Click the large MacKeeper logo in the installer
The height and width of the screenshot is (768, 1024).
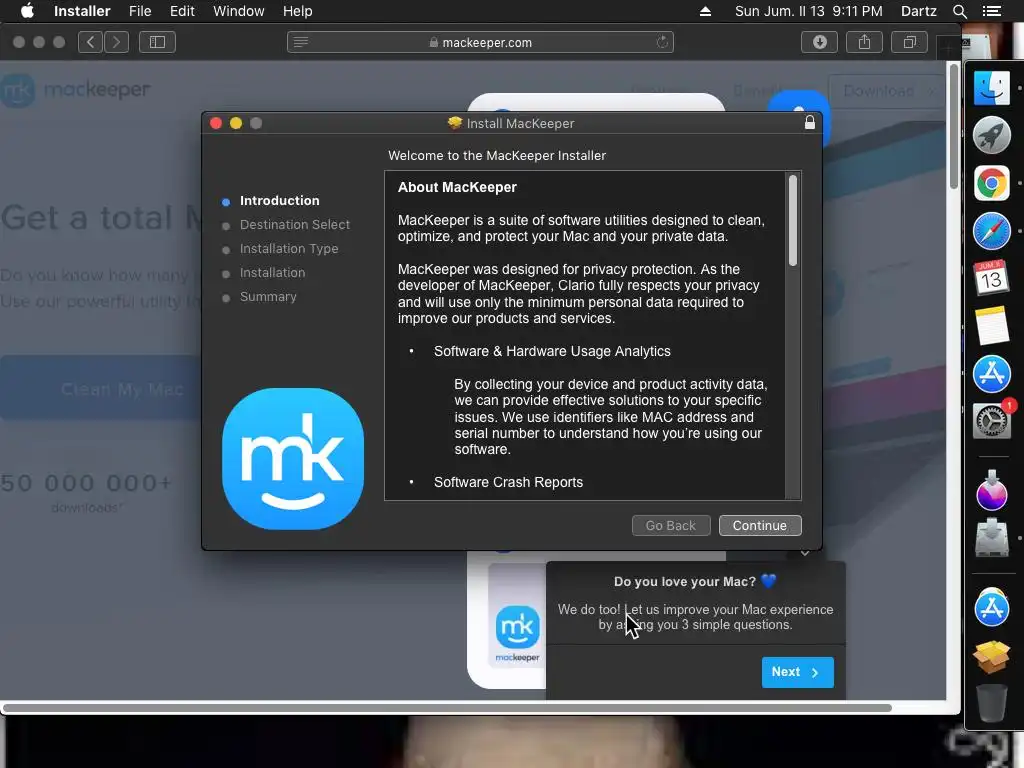293,458
